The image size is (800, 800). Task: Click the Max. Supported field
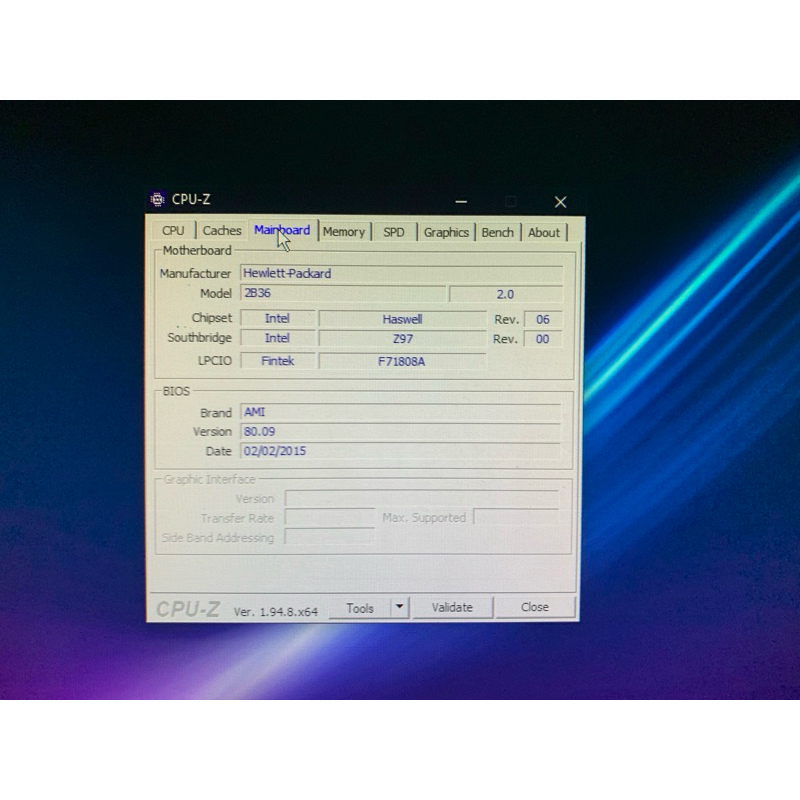point(516,517)
